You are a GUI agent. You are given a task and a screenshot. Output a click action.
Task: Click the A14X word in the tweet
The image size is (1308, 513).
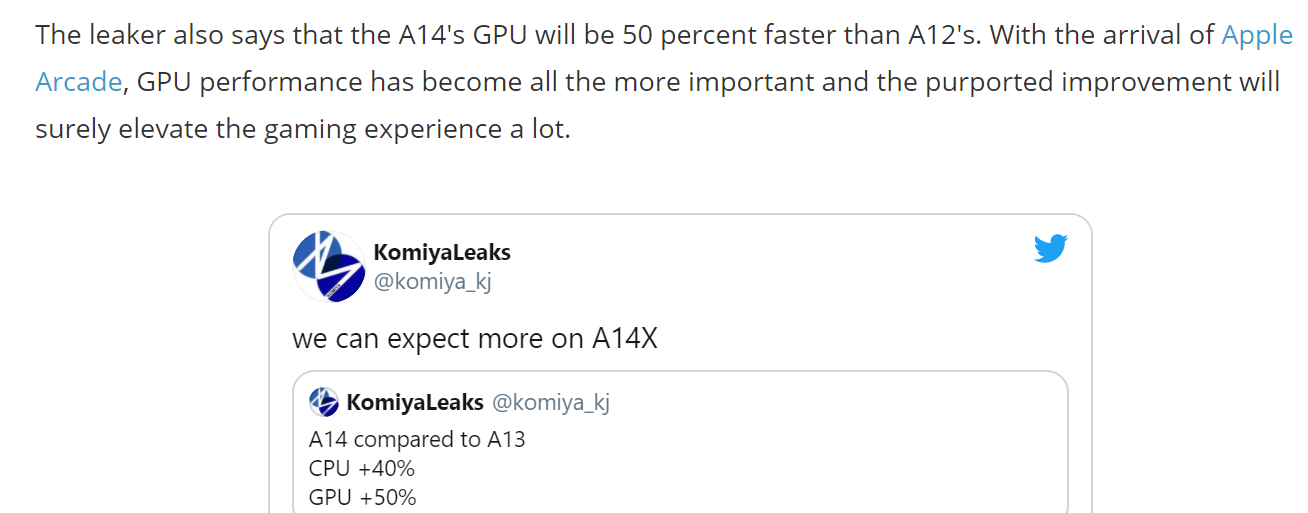(x=625, y=338)
